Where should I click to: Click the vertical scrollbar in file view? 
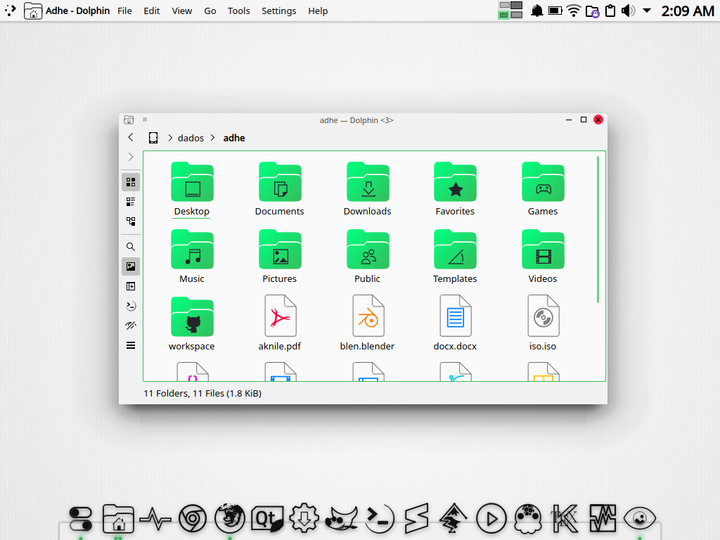(x=598, y=230)
